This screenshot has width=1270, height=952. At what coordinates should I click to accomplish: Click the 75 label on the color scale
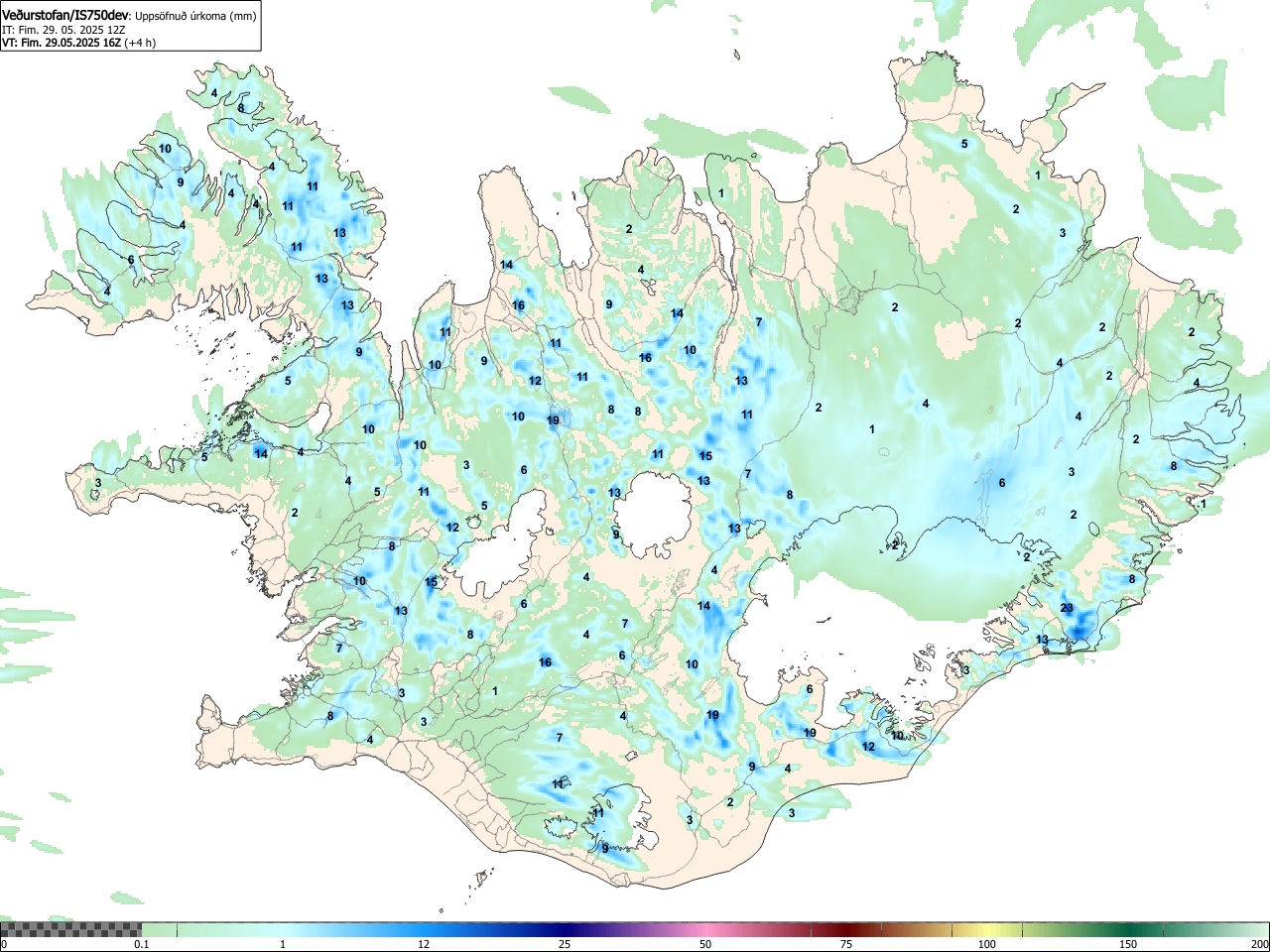tap(845, 944)
